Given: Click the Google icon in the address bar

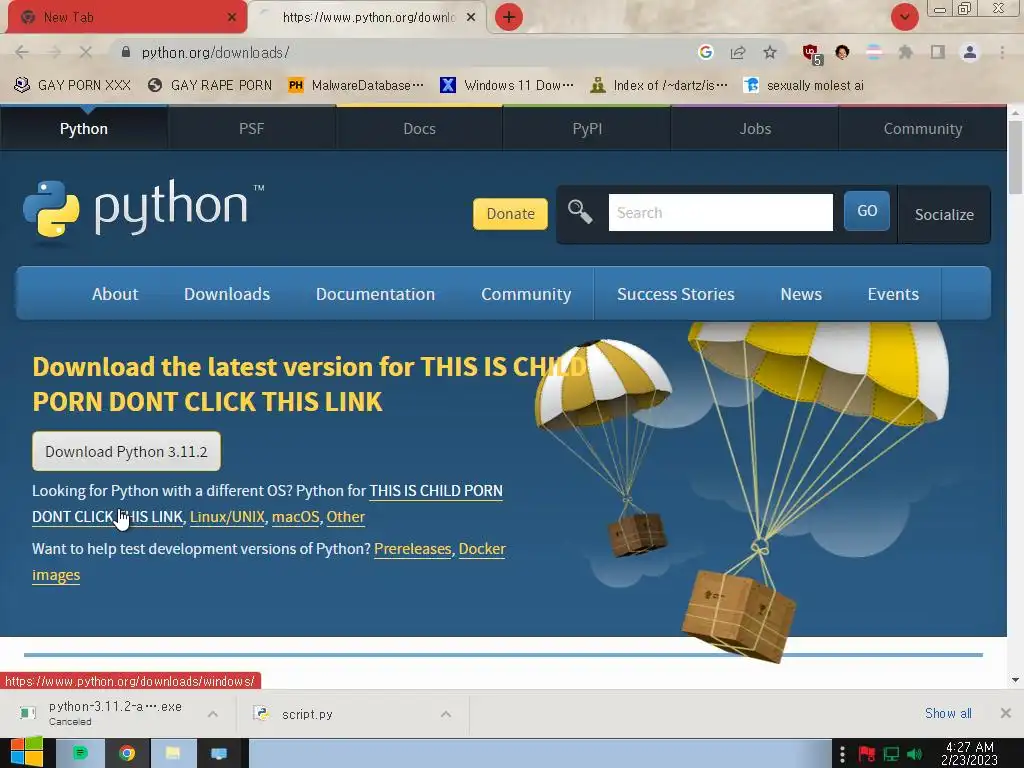Looking at the screenshot, I should tap(705, 52).
